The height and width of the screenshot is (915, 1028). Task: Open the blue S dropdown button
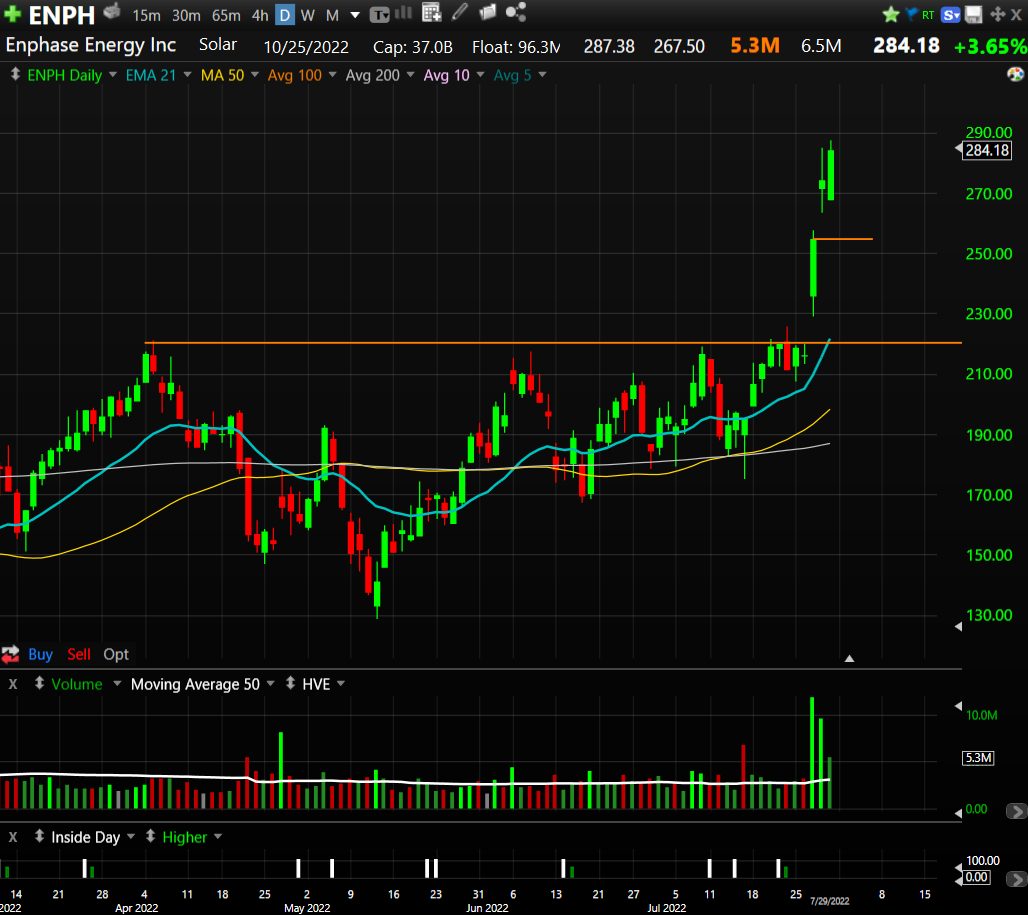coord(951,14)
